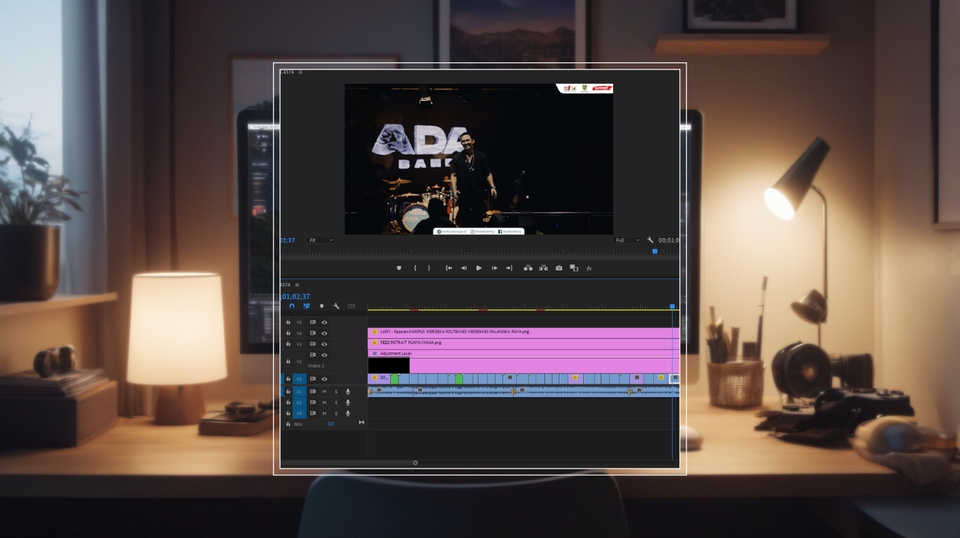Toggle sync lock on track V4

pyautogui.click(x=313, y=333)
